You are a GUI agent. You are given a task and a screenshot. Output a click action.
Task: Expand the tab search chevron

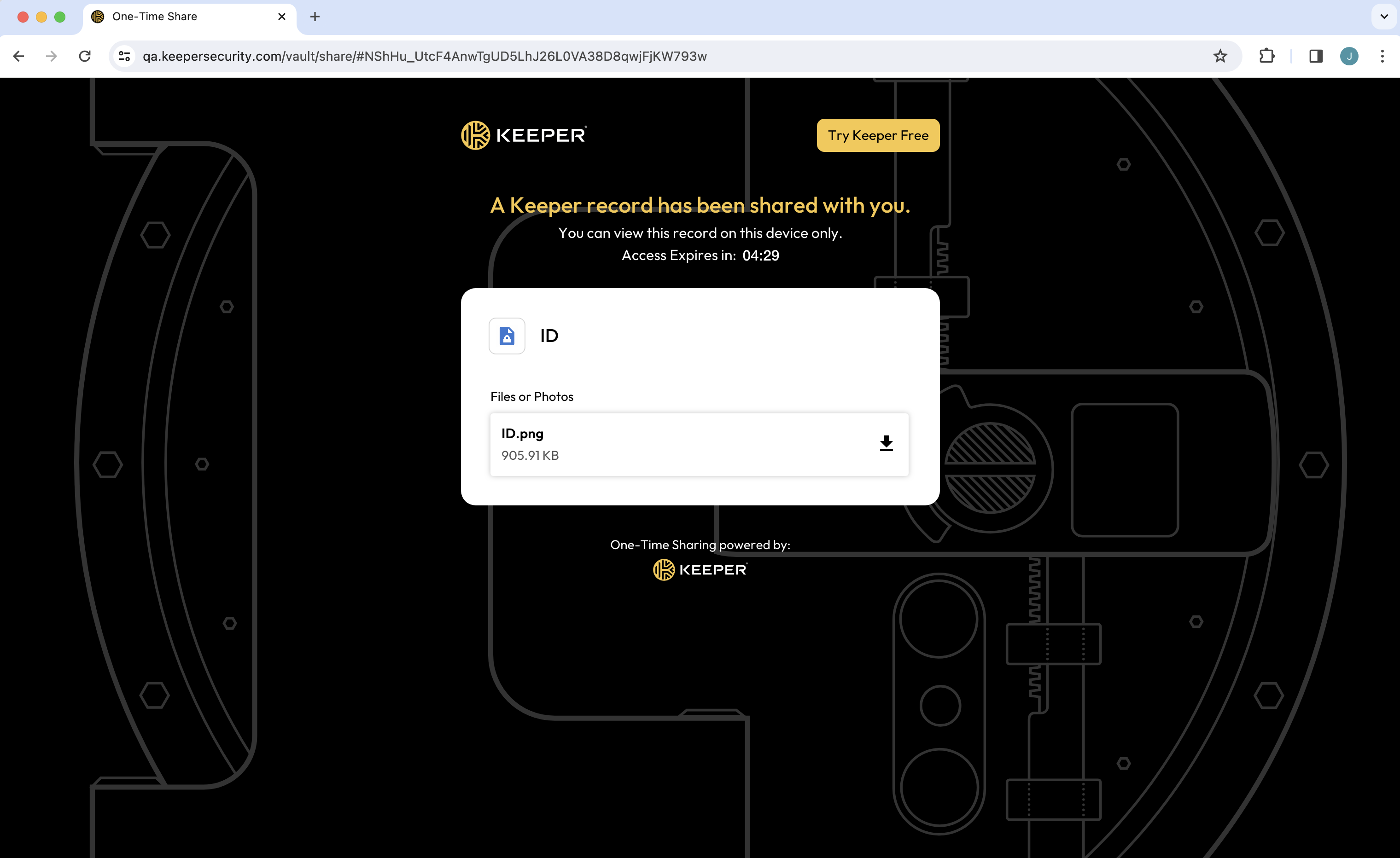point(1383,17)
